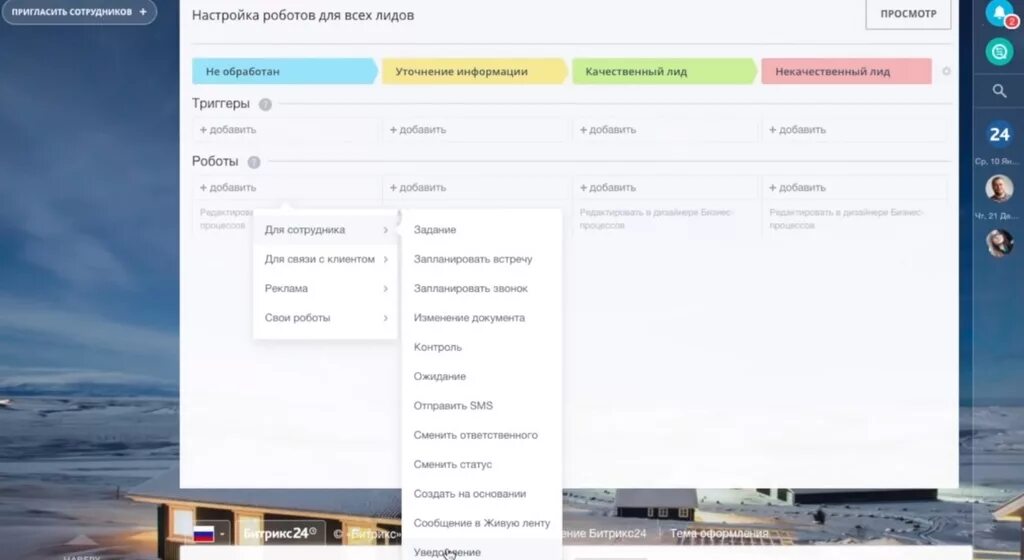Add robot under Уточнение информации
The width and height of the screenshot is (1024, 560).
418,188
